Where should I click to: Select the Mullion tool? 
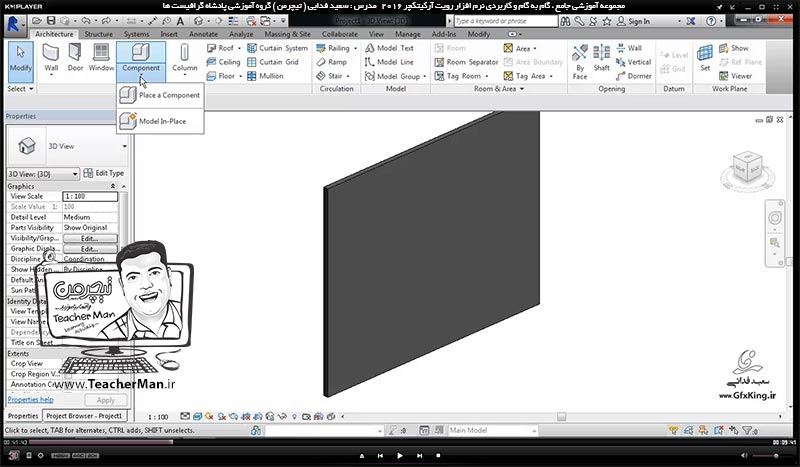pyautogui.click(x=265, y=76)
